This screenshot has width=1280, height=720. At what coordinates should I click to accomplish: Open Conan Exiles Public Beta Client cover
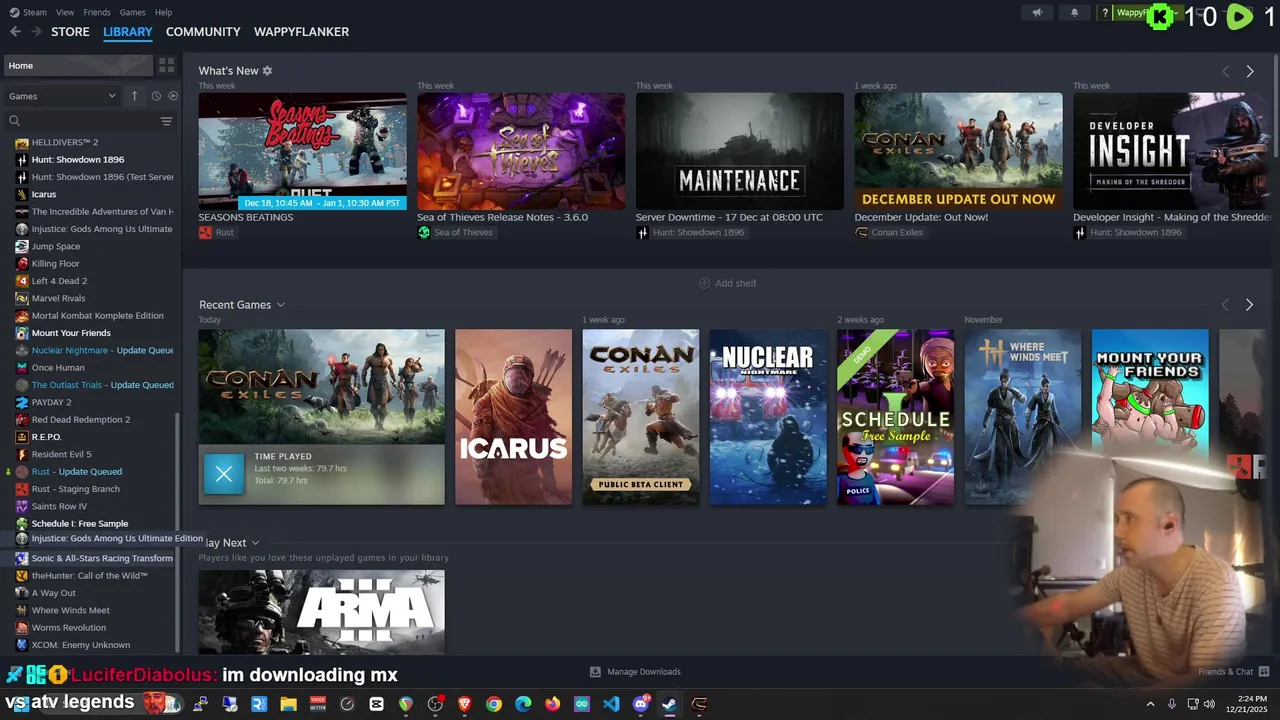point(641,417)
